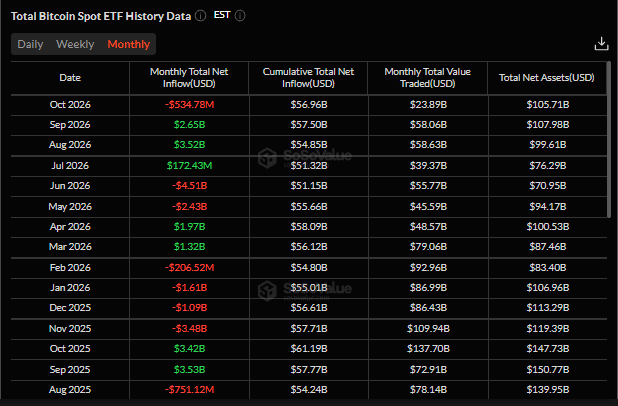The width and height of the screenshot is (618, 406).
Task: Switch to the Weekly tab
Action: pyautogui.click(x=75, y=44)
